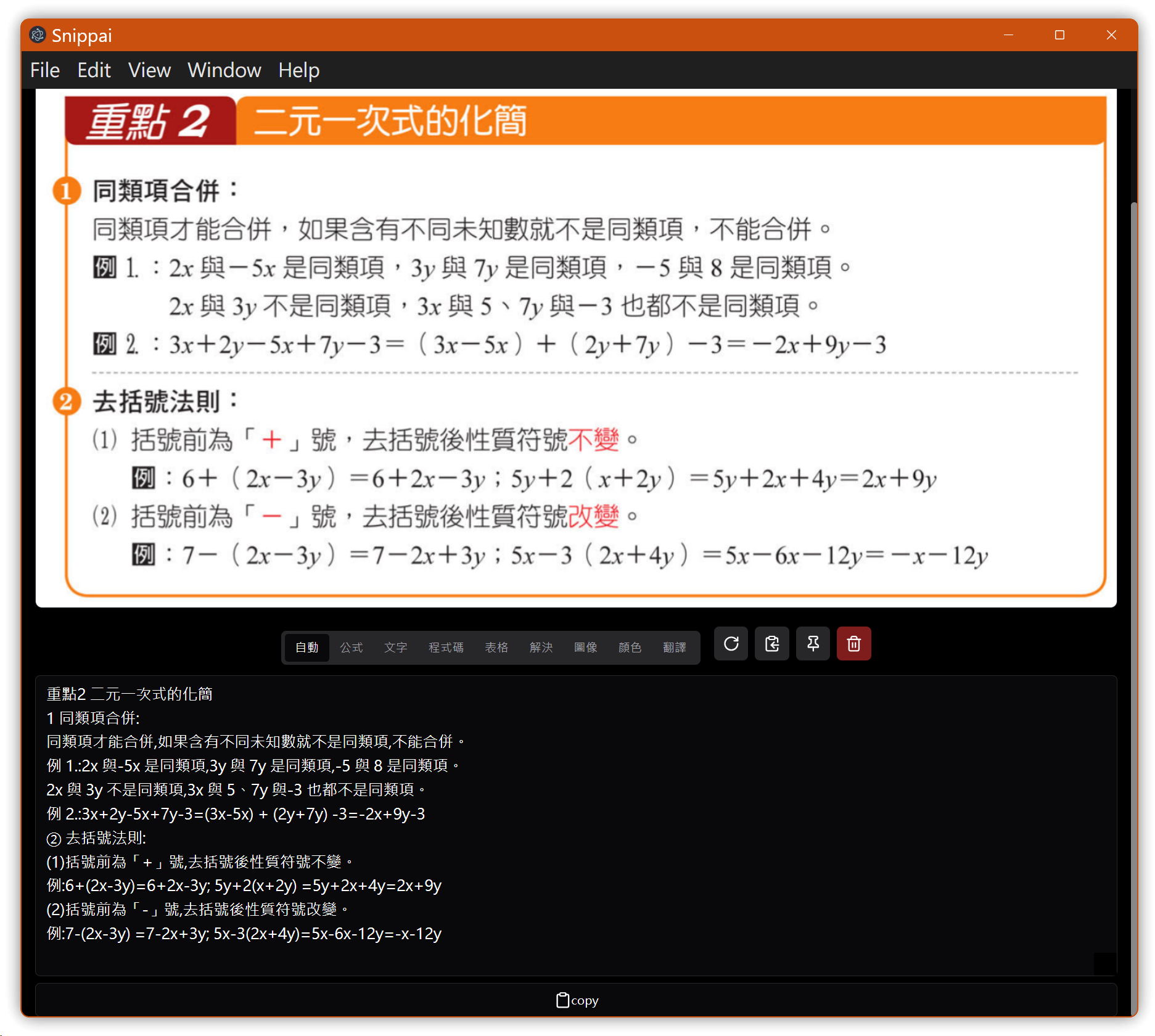Open the Window menu
This screenshot has height=1036, width=1155.
(x=224, y=70)
